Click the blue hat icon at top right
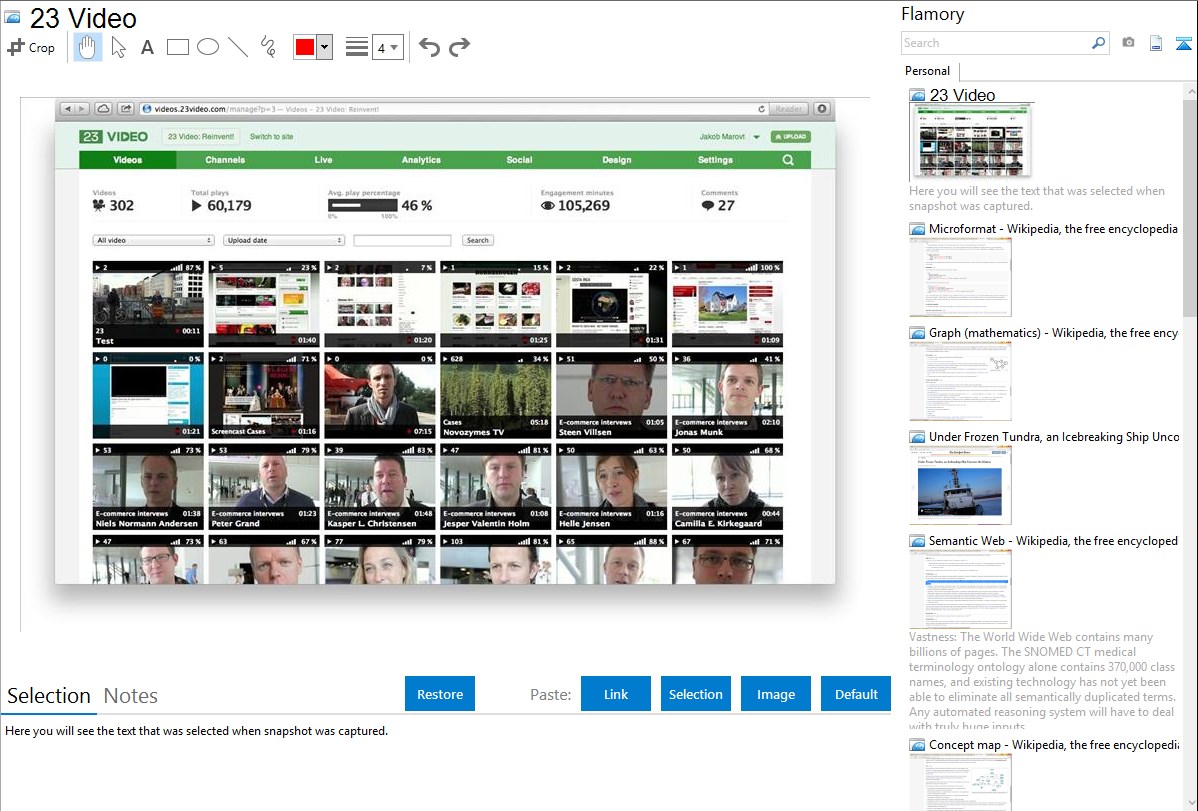1198x811 pixels. pyautogui.click(x=1183, y=44)
